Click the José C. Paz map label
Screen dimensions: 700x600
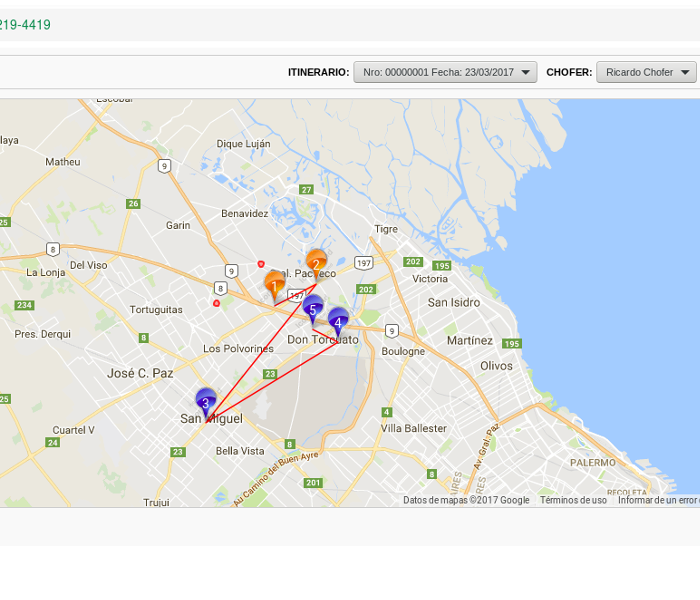[140, 373]
